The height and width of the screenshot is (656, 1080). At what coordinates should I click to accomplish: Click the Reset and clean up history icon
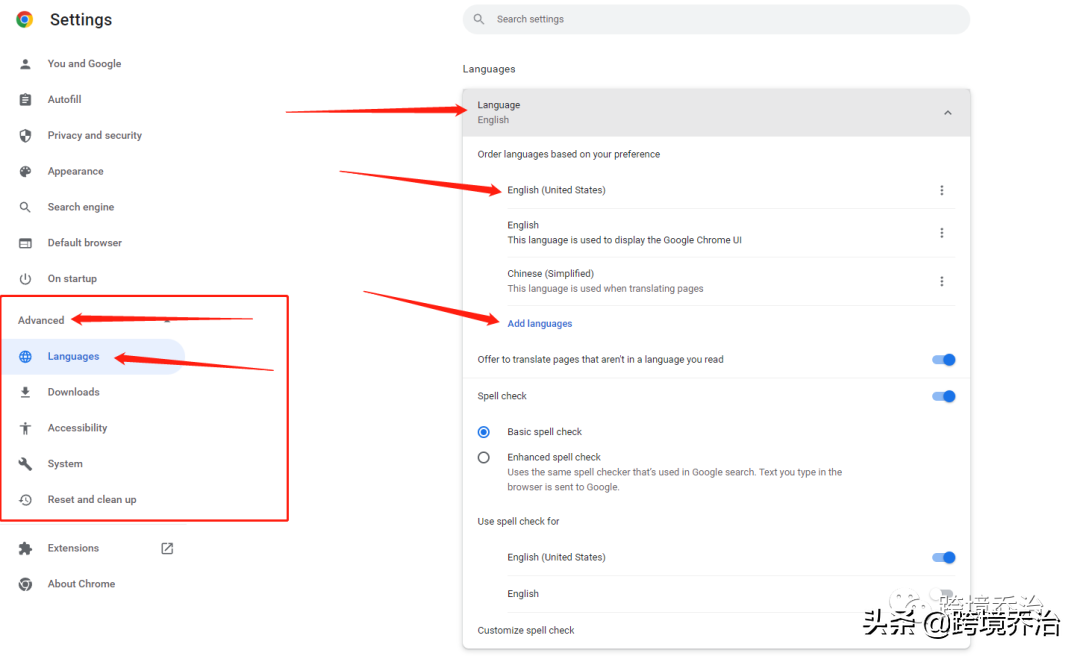(25, 500)
